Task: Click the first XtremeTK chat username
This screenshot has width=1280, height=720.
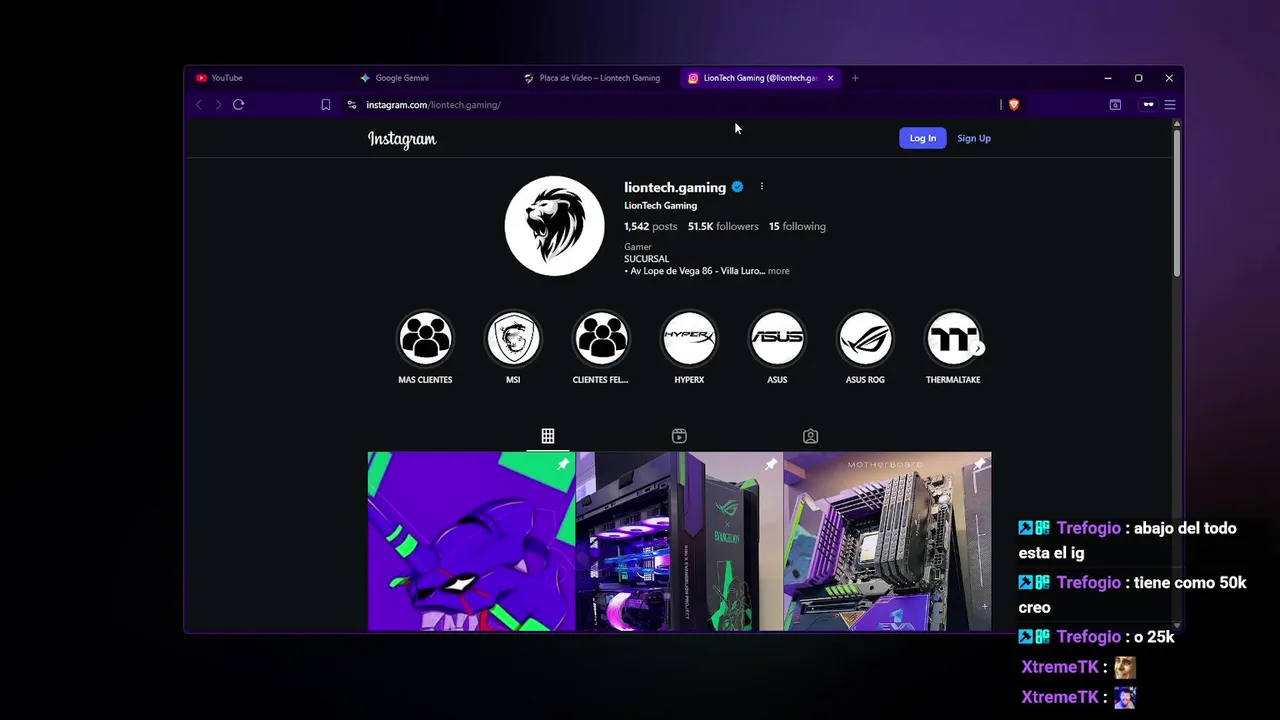Action: [x=1060, y=667]
